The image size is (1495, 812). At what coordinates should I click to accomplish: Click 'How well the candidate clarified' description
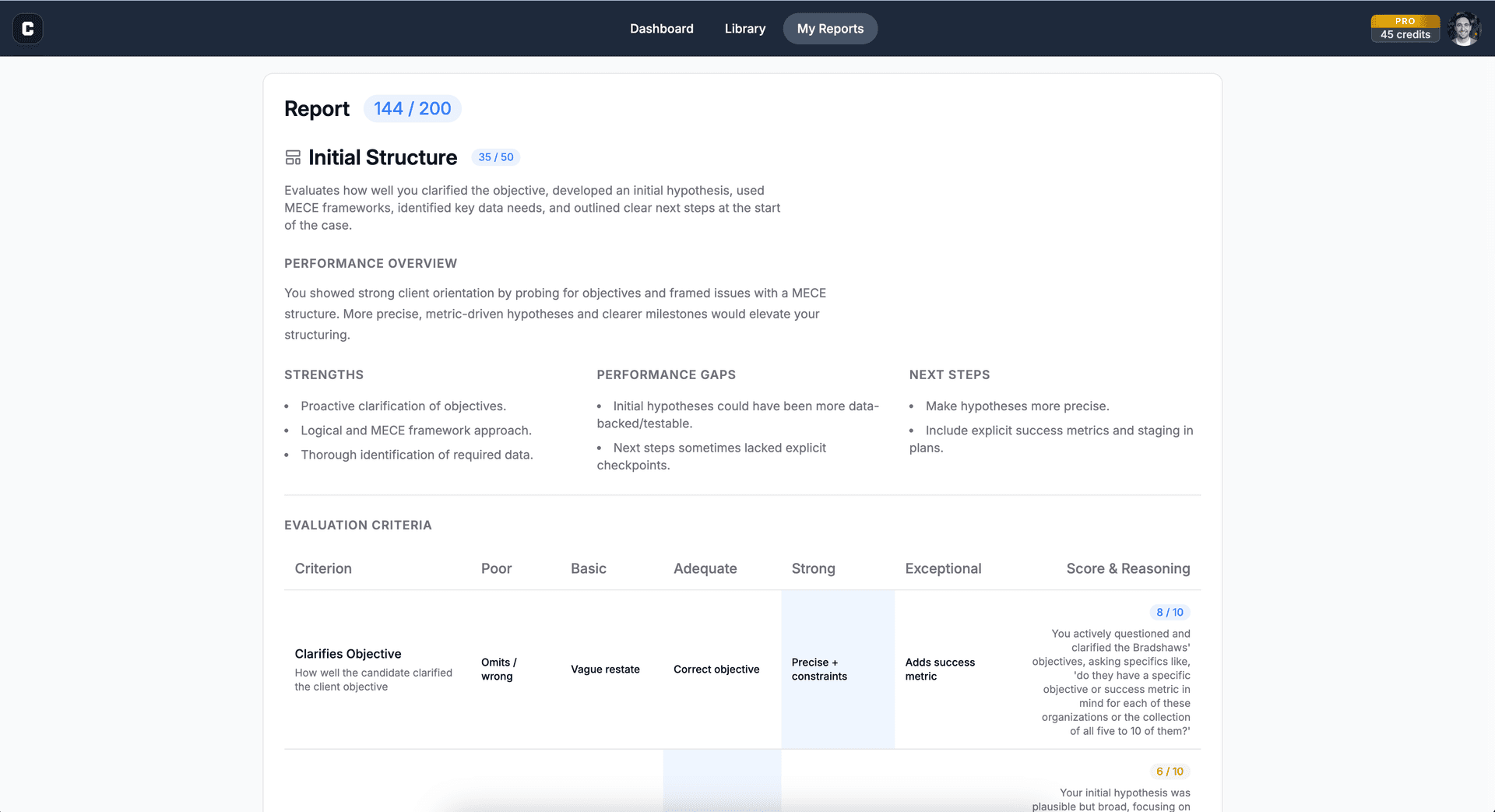[x=373, y=680]
